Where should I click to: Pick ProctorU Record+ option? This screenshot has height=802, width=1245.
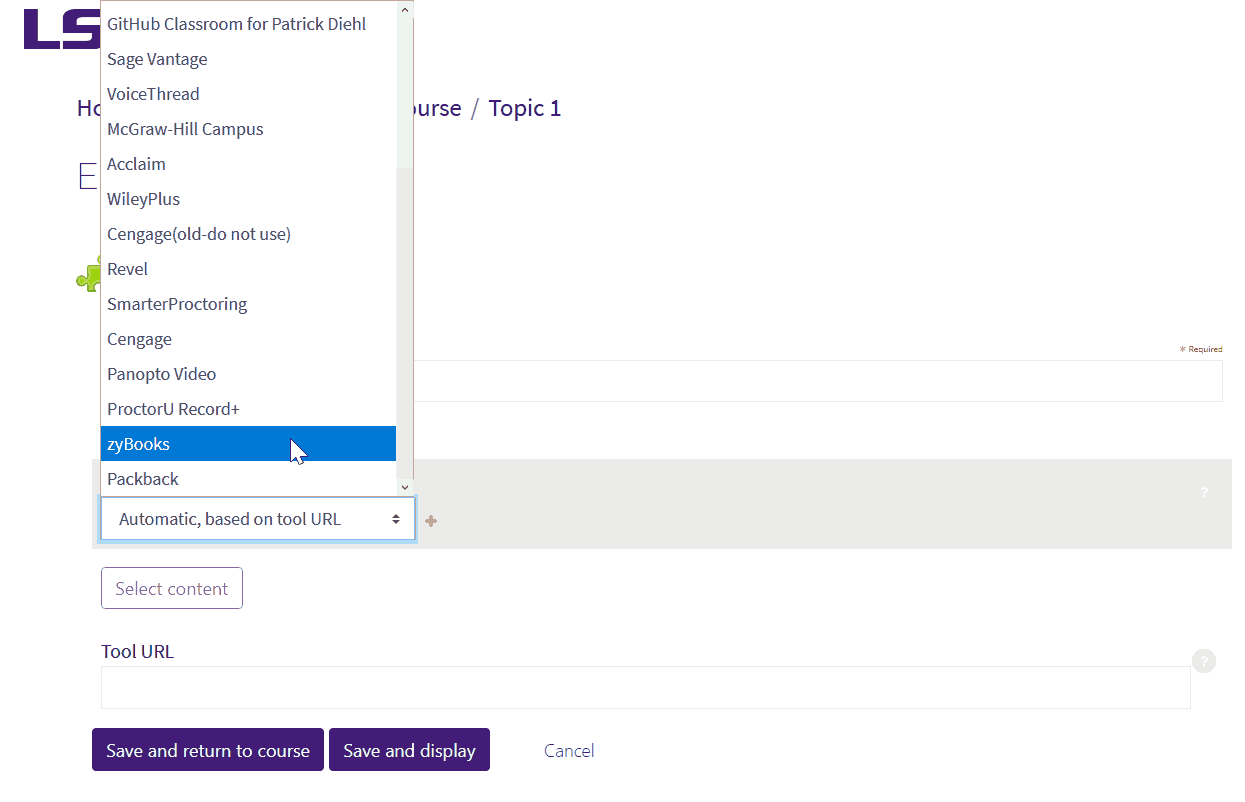(x=248, y=409)
